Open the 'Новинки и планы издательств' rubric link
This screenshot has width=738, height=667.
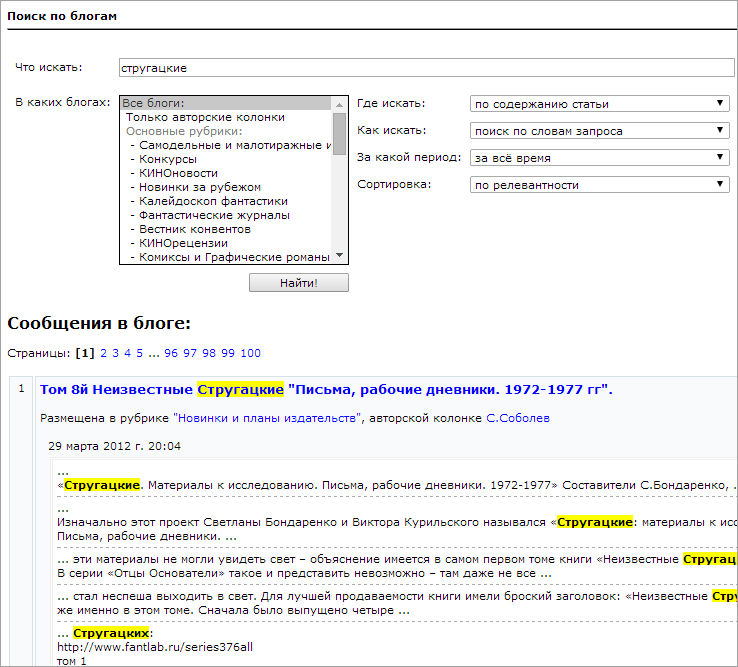pyautogui.click(x=265, y=418)
